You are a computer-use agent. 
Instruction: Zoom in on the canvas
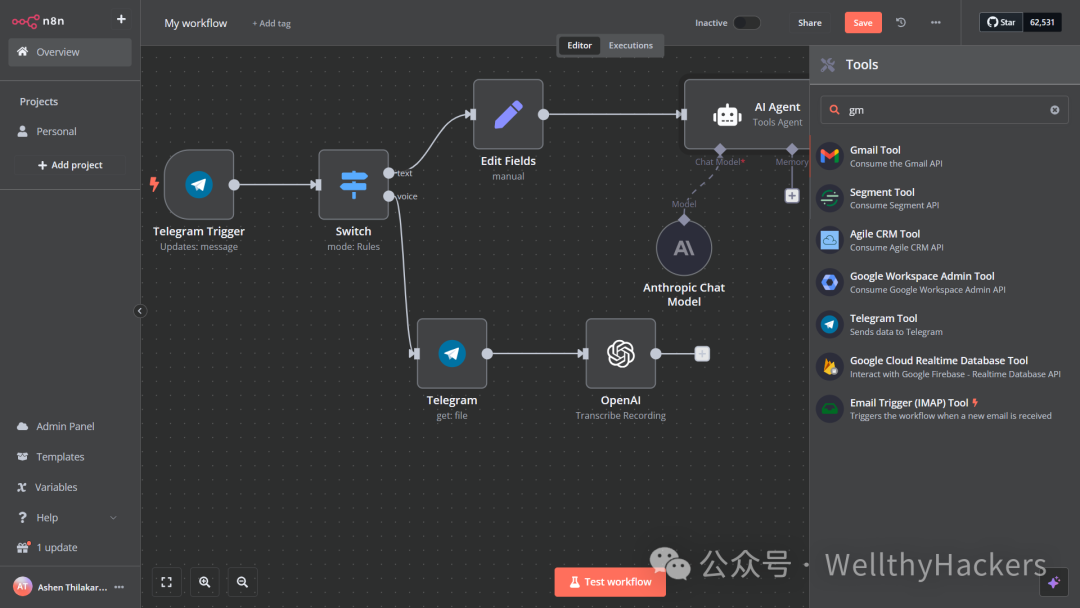click(205, 582)
